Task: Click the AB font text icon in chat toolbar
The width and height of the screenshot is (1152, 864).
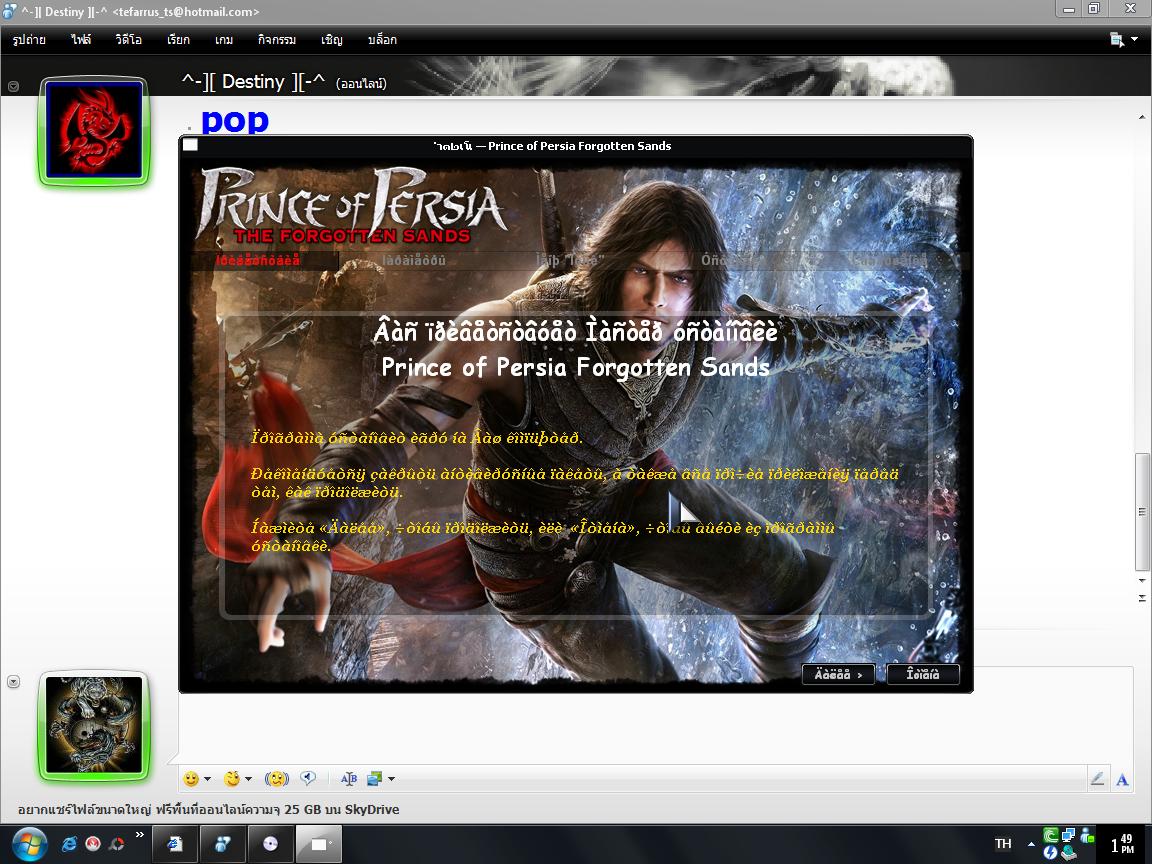Action: [x=349, y=779]
